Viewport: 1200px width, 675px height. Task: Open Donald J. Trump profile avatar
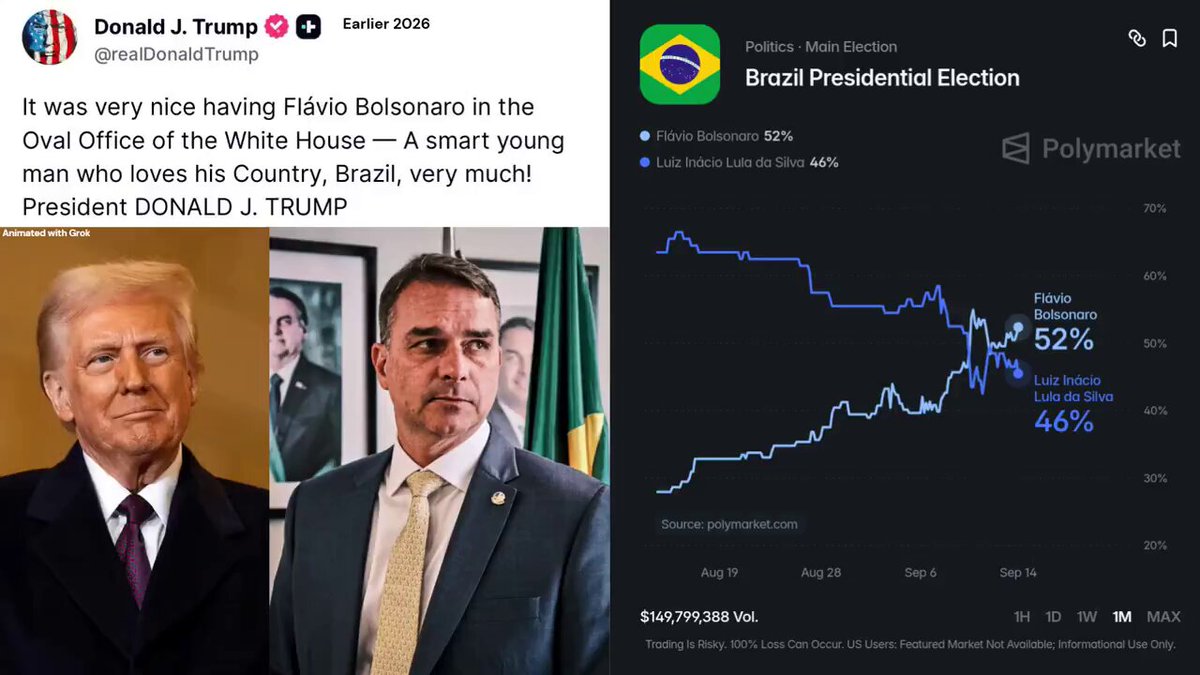click(49, 38)
